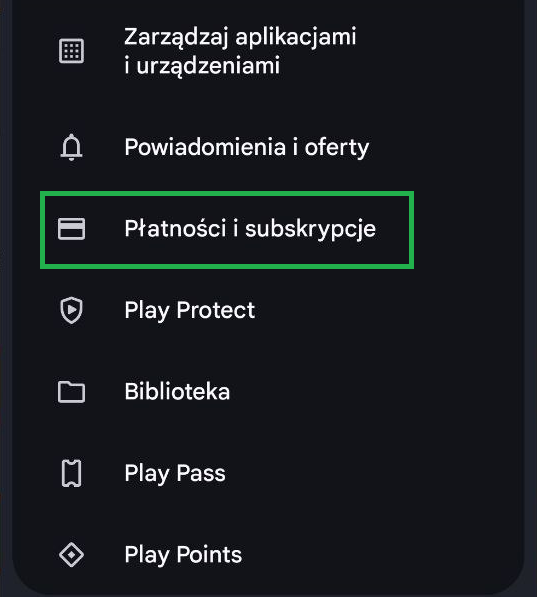Click the Biblioteka folder icon
Image resolution: width=537 pixels, height=597 pixels.
click(71, 392)
